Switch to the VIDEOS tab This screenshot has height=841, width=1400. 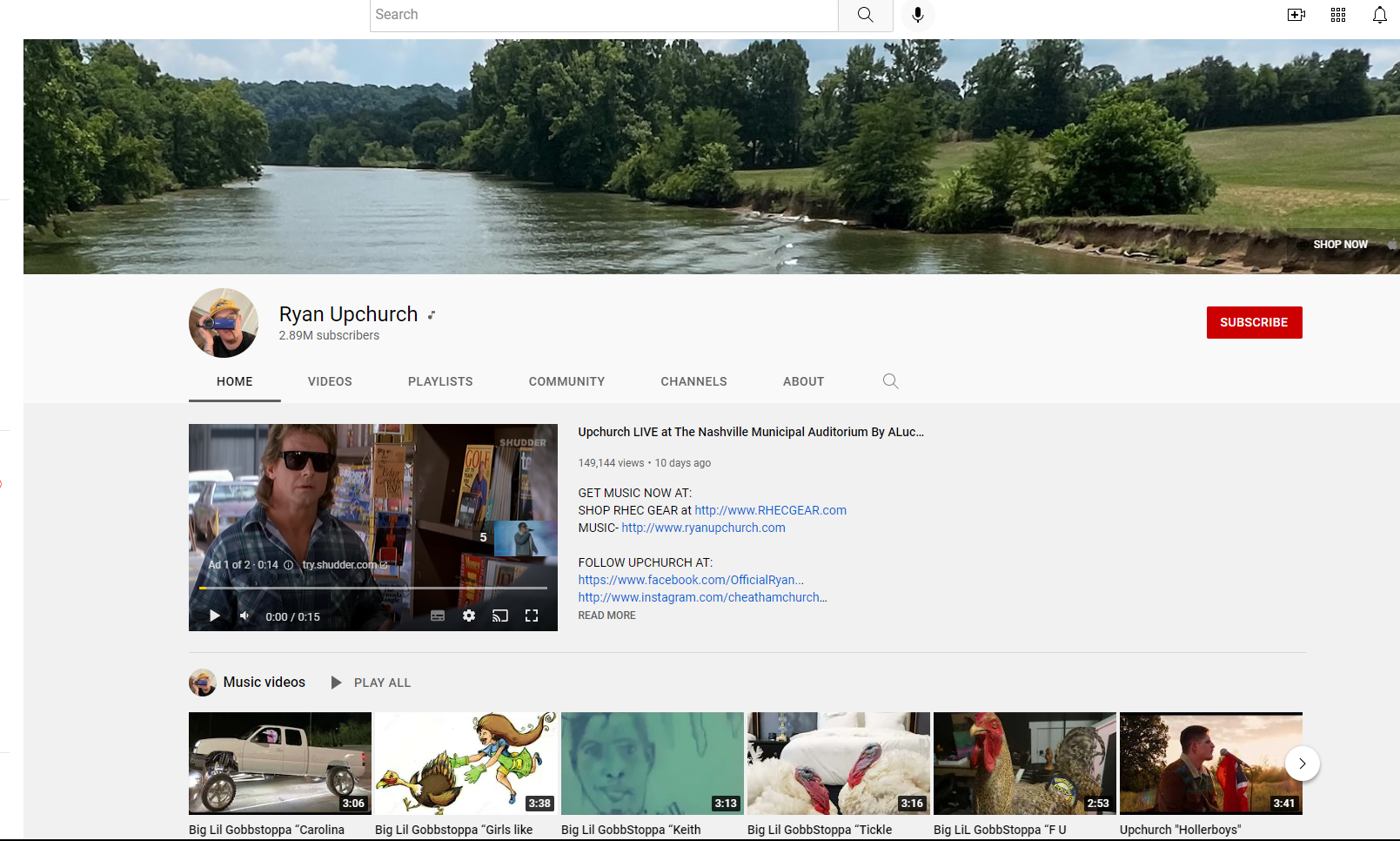pyautogui.click(x=330, y=381)
